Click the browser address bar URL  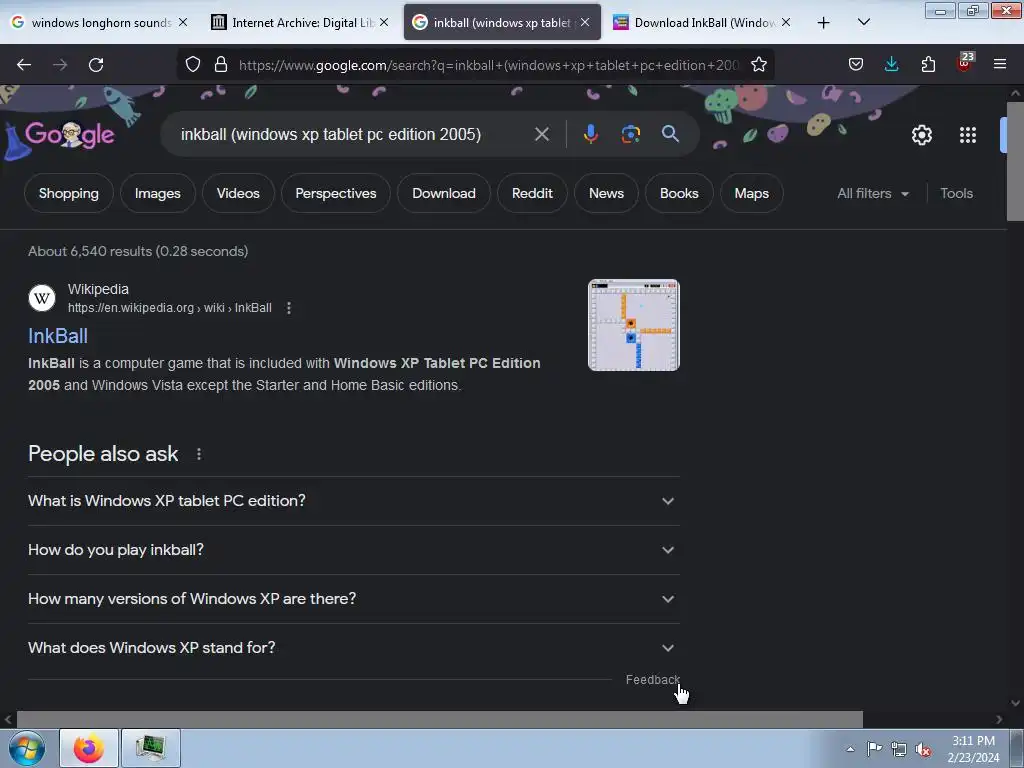coord(488,65)
